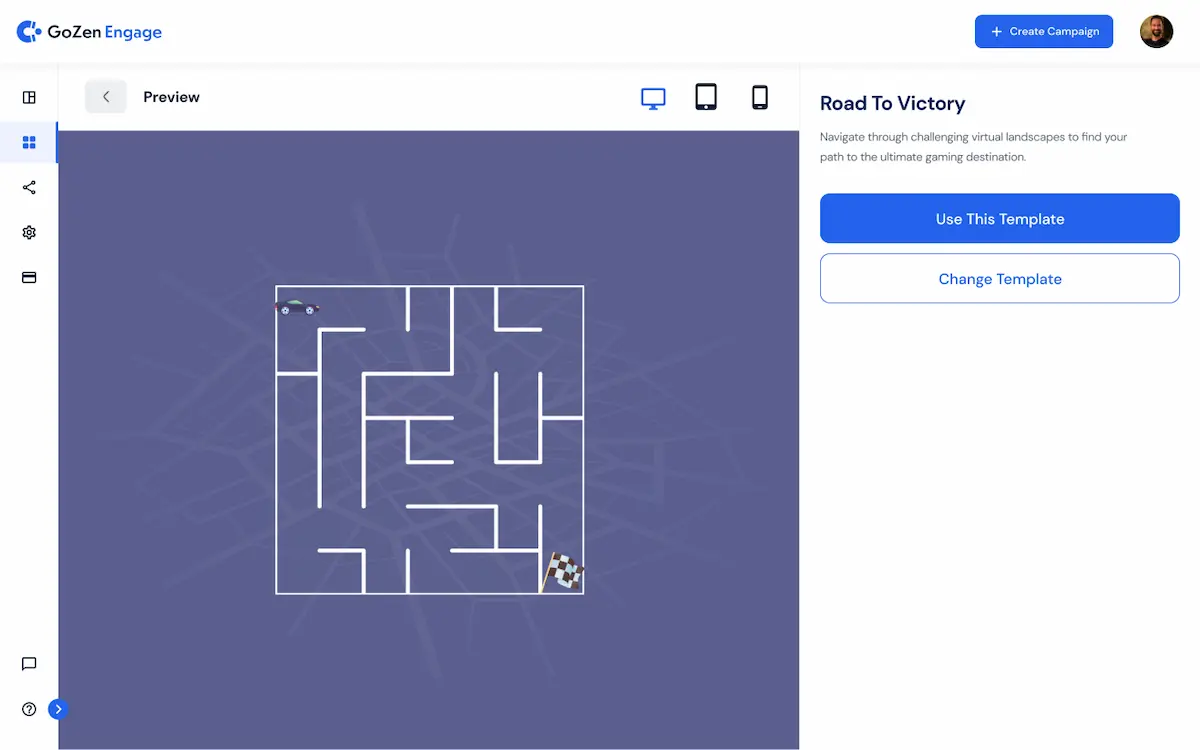Click the Road To Victory heading
This screenshot has height=750, width=1200.
coord(892,104)
